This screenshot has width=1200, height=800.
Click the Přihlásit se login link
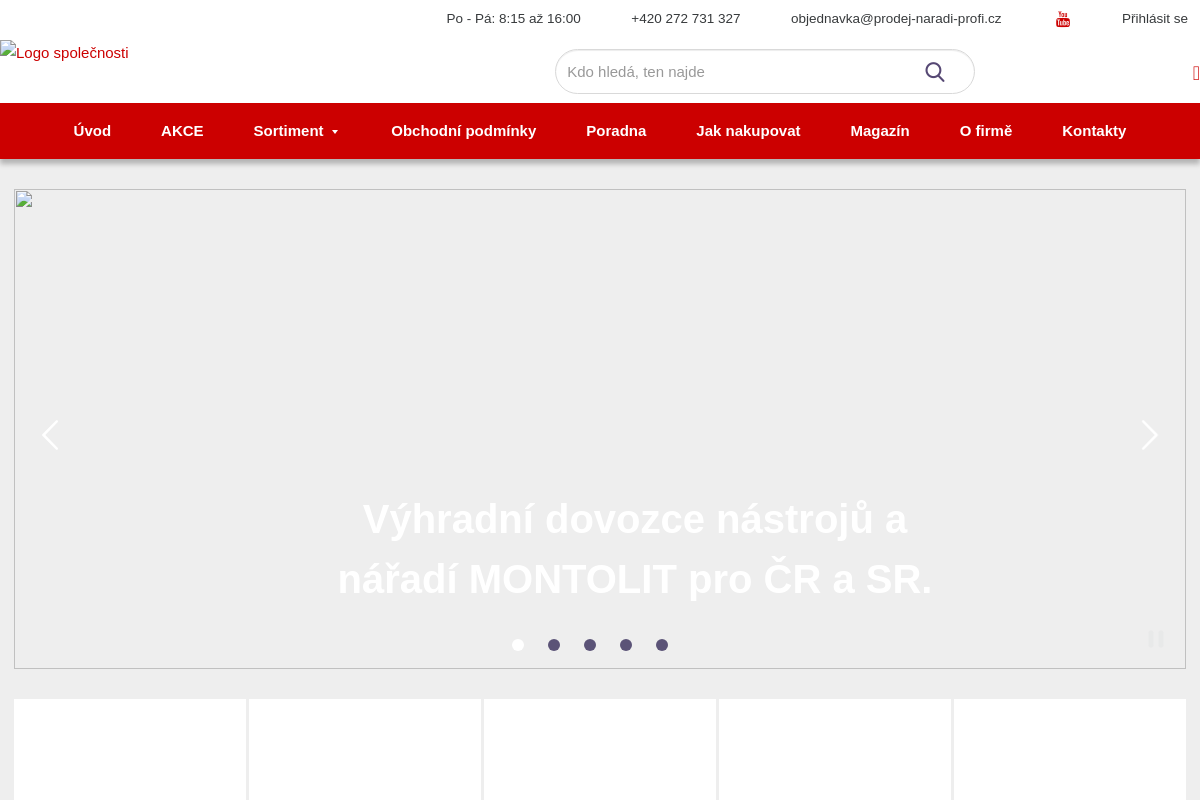tap(1154, 18)
